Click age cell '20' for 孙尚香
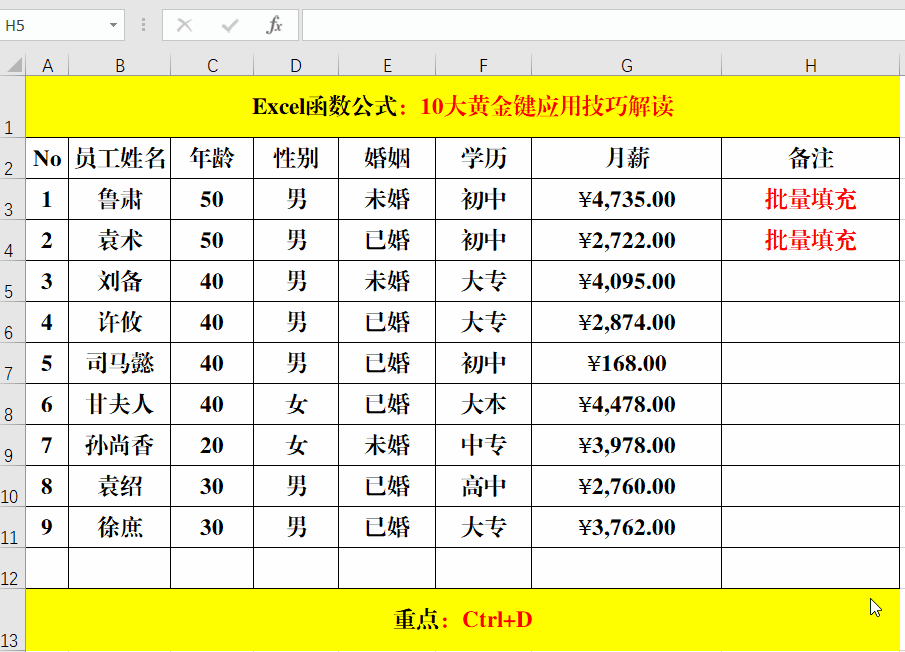The height and width of the screenshot is (652, 905). click(212, 445)
